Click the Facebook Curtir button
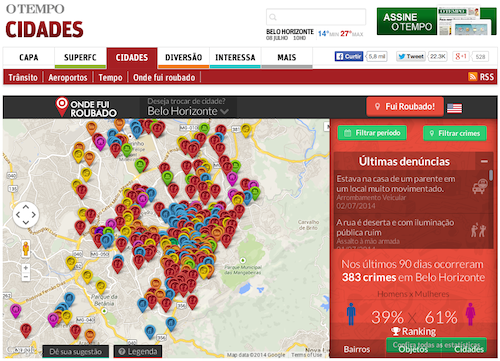This screenshot has height=361, width=500. (349, 56)
